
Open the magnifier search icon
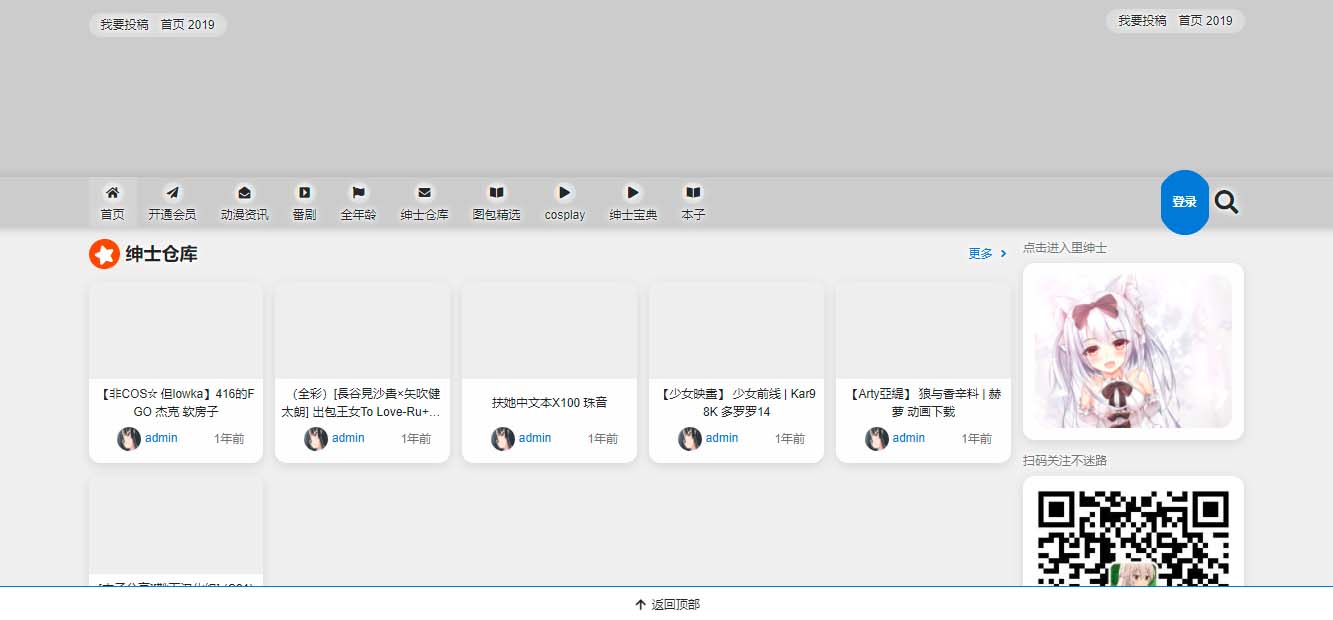click(x=1226, y=202)
